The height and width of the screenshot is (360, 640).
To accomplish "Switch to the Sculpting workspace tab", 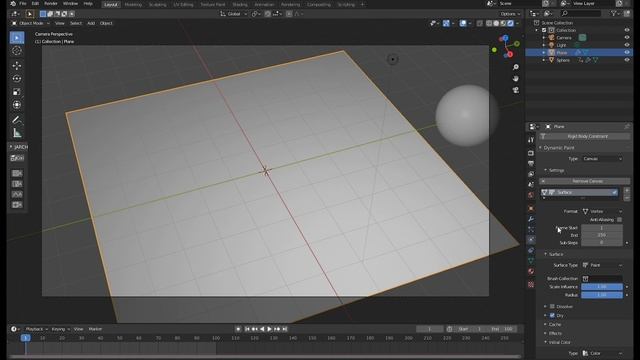I will [x=158, y=4].
